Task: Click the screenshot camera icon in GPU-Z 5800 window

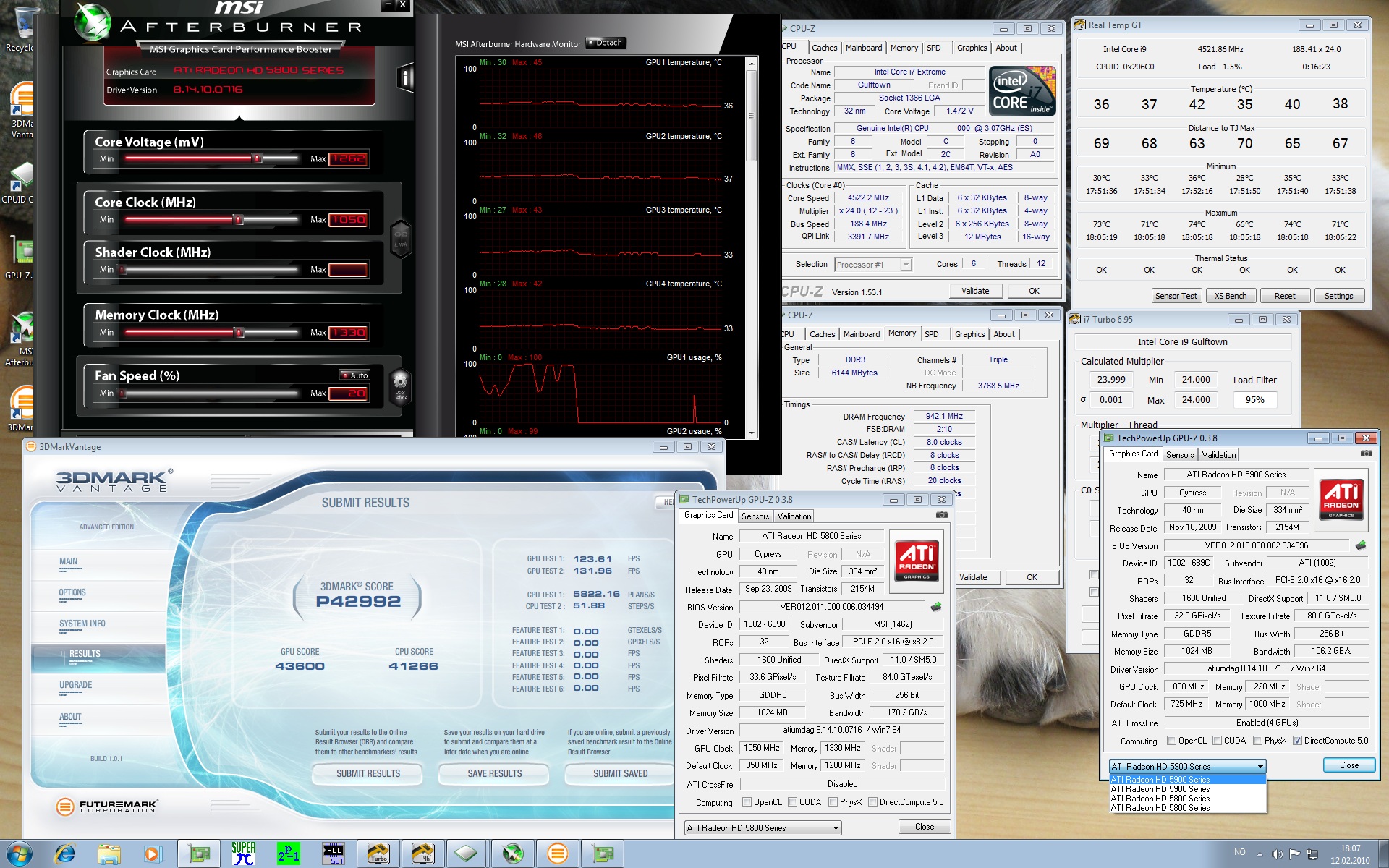Action: 941,515
